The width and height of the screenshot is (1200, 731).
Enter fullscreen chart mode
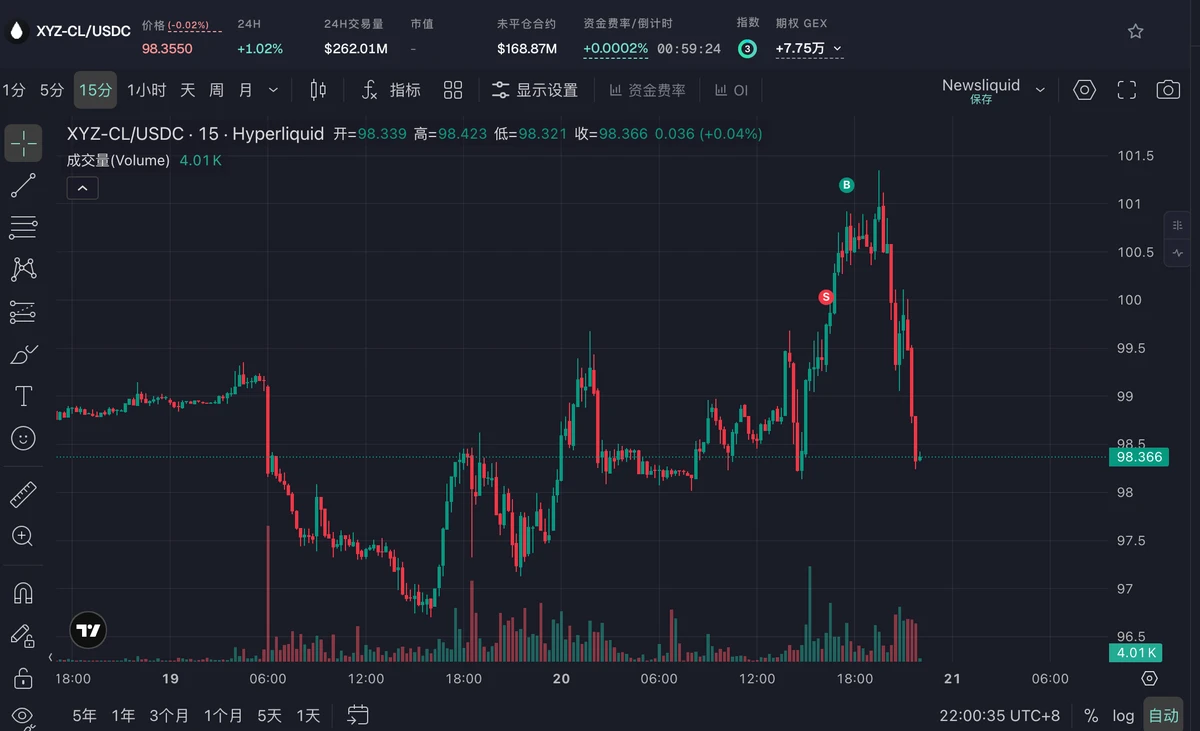(1126, 90)
